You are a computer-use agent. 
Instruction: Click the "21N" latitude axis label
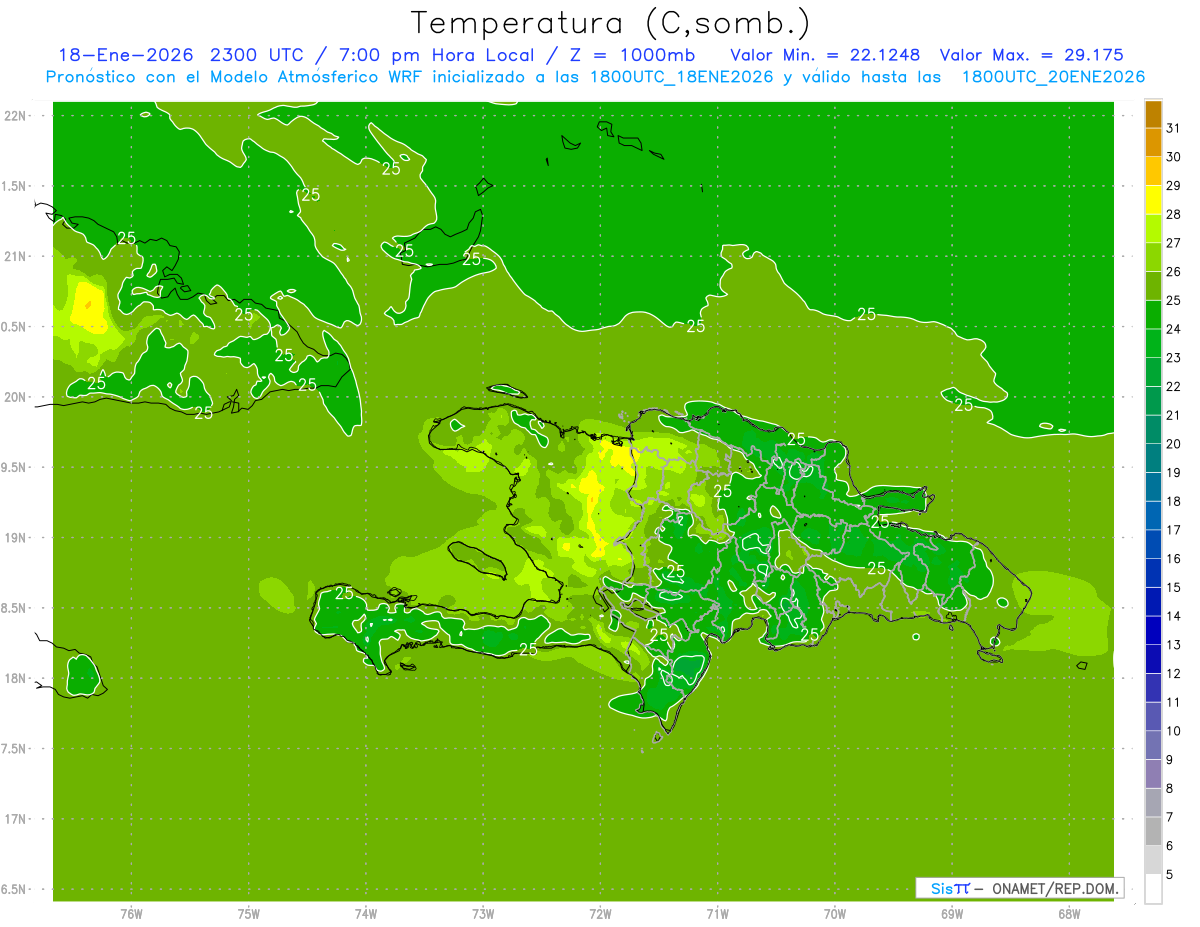15,256
